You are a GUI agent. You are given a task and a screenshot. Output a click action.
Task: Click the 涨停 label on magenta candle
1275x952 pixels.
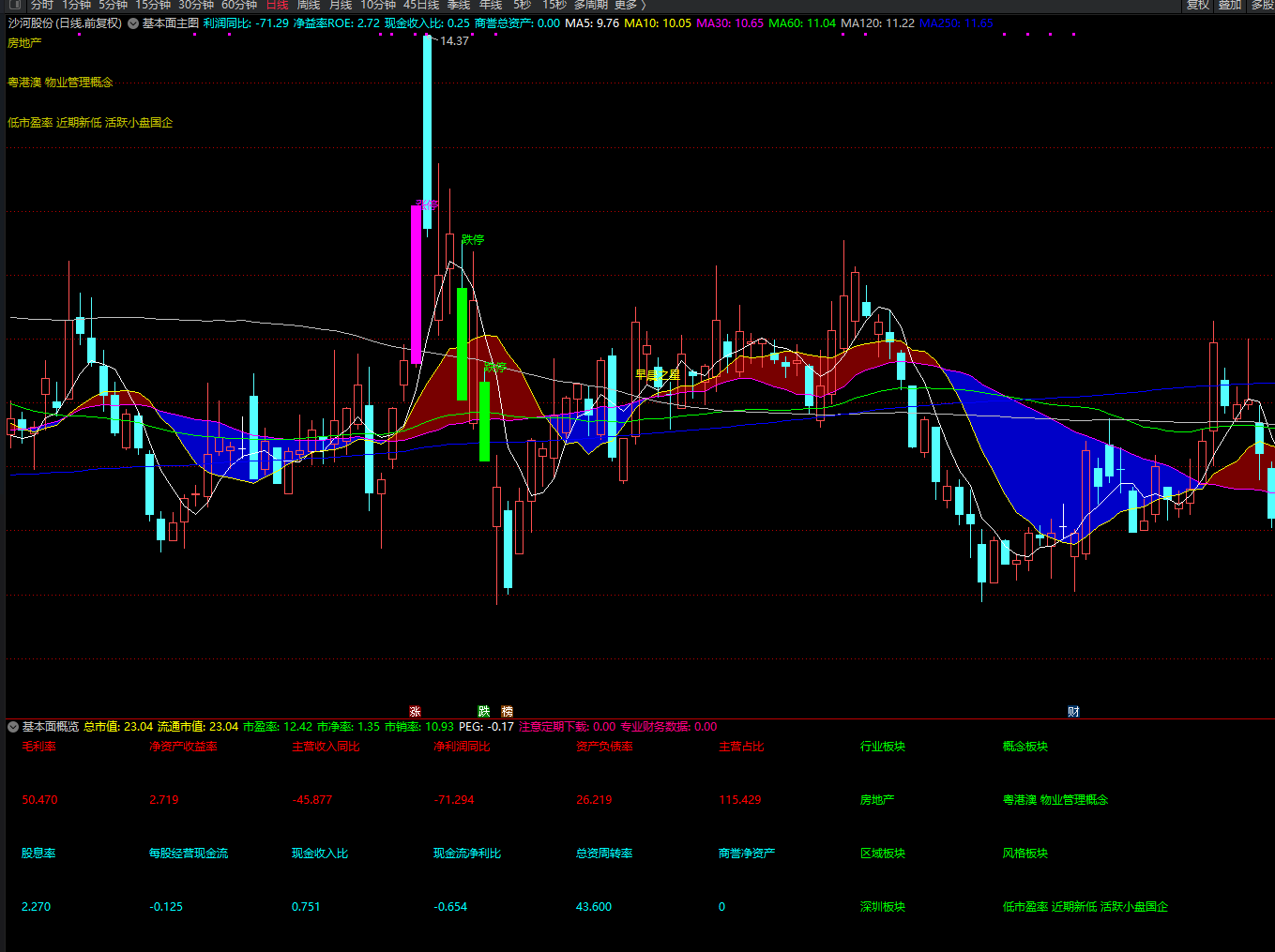[x=427, y=204]
